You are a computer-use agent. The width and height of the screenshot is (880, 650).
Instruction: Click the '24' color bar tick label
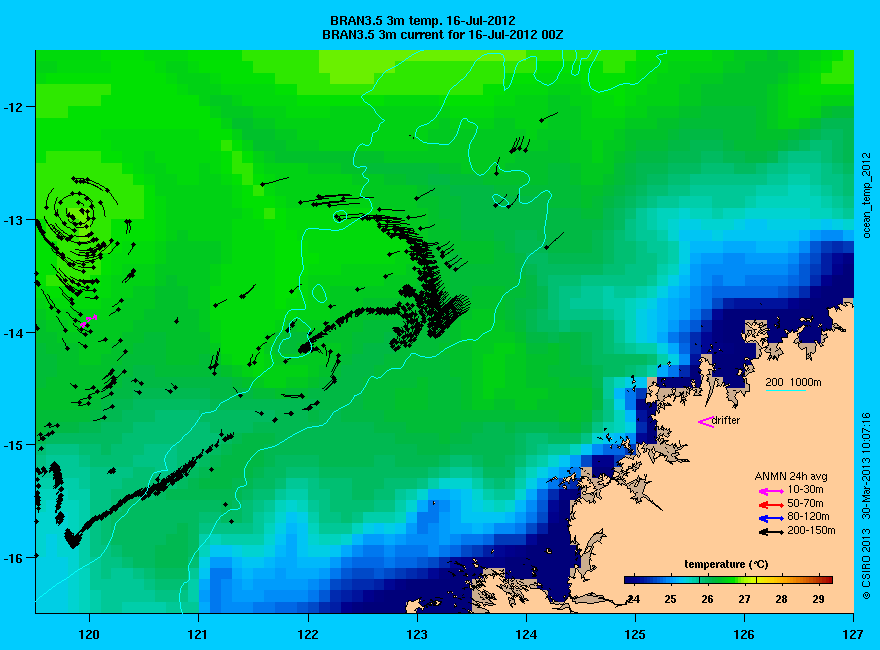click(634, 599)
